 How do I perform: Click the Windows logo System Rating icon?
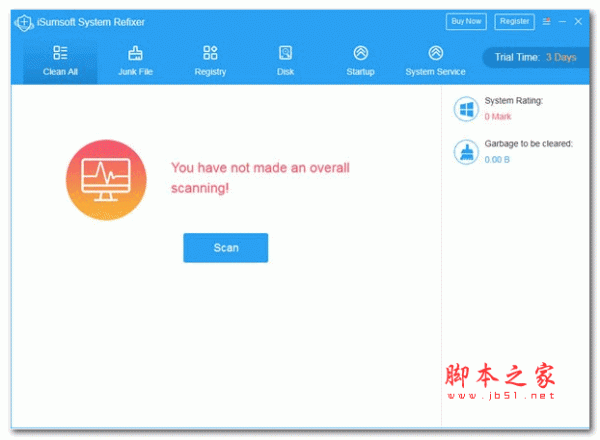pos(466,109)
